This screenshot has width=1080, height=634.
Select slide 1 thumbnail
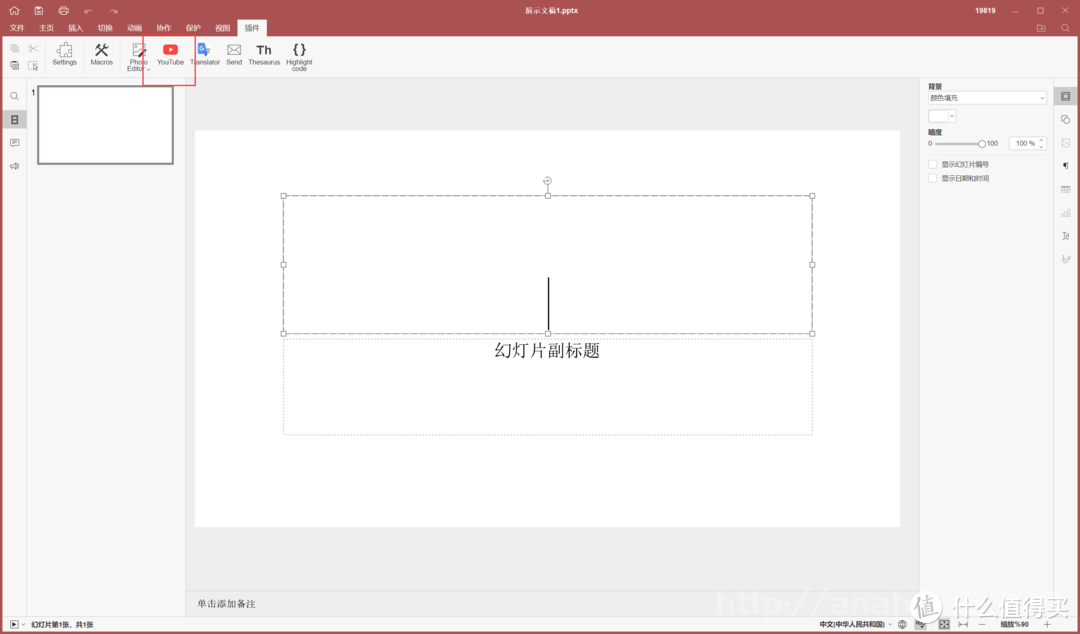[x=105, y=125]
